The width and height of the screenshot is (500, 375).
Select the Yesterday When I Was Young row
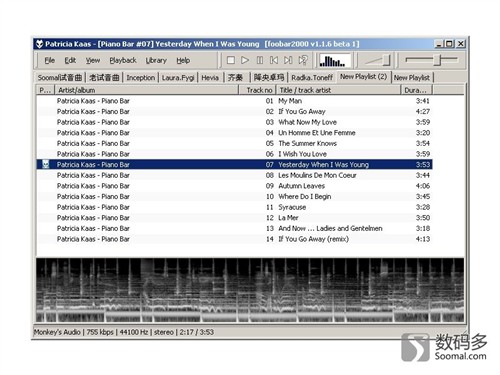tap(234, 164)
